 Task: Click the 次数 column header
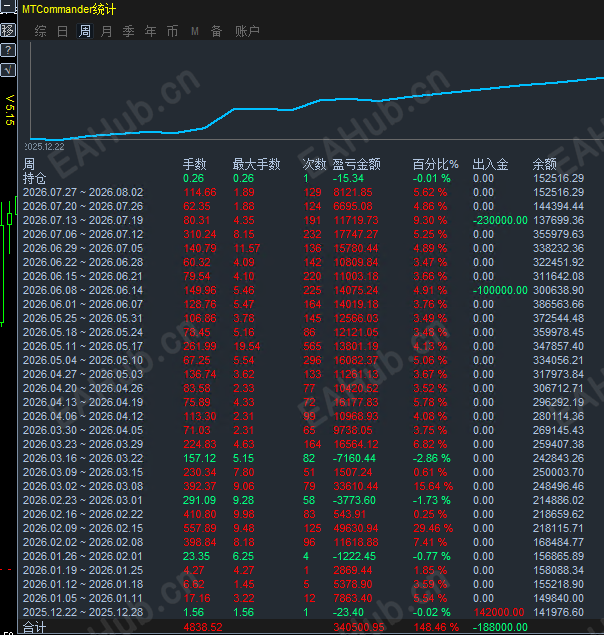[x=314, y=164]
